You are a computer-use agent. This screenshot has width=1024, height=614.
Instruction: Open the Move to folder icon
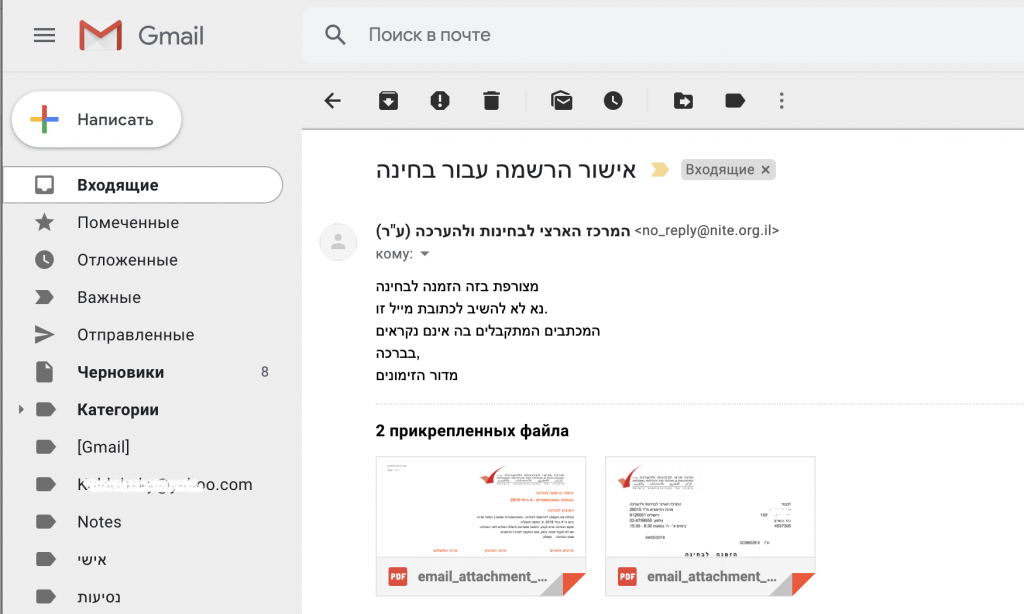(683, 100)
